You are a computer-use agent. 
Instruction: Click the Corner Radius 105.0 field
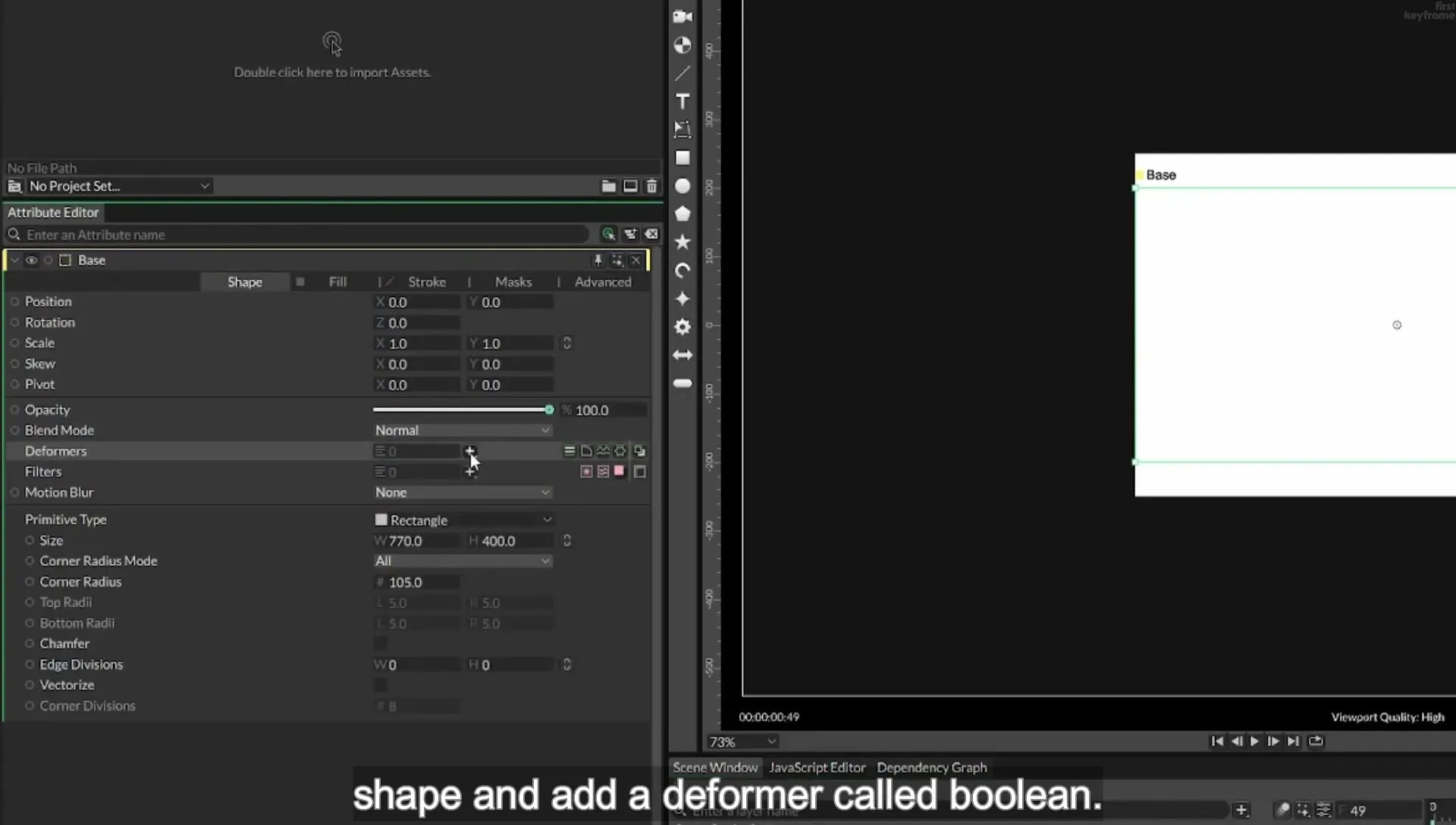pyautogui.click(x=417, y=582)
